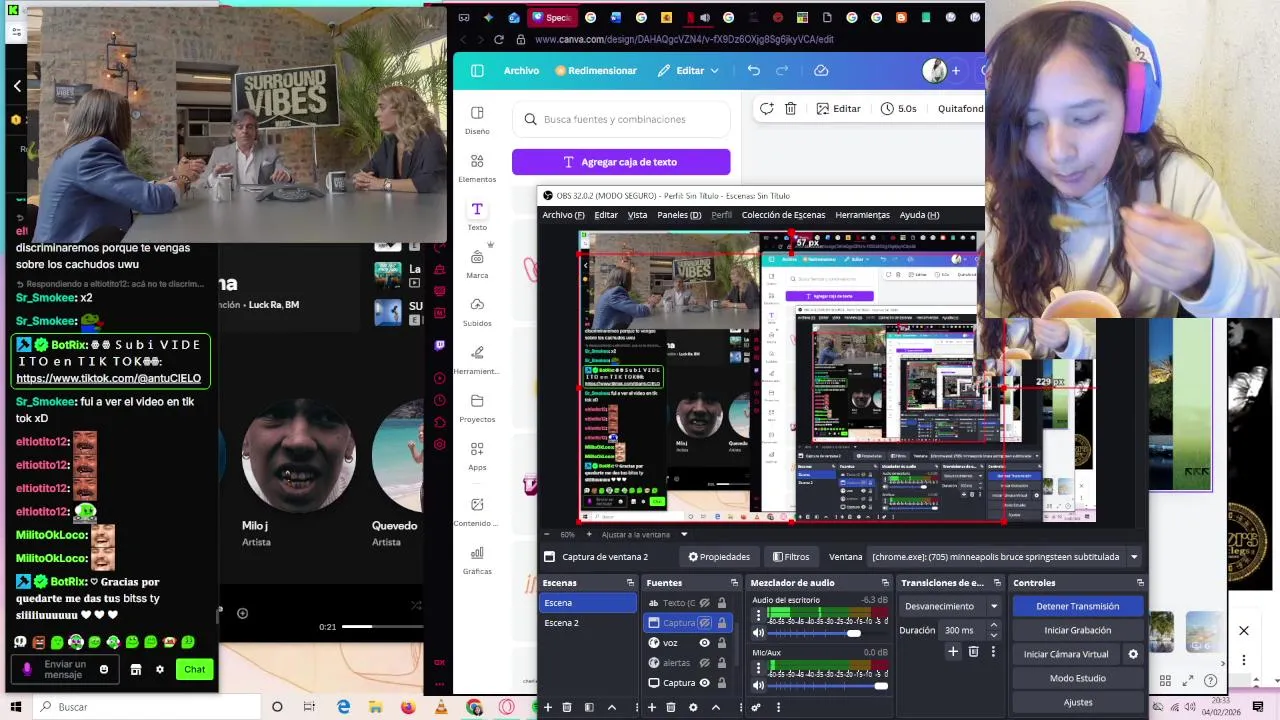Image resolution: width=1280 pixels, height=720 pixels.
Task: Undock the Controles panel icon
Action: (1140, 582)
